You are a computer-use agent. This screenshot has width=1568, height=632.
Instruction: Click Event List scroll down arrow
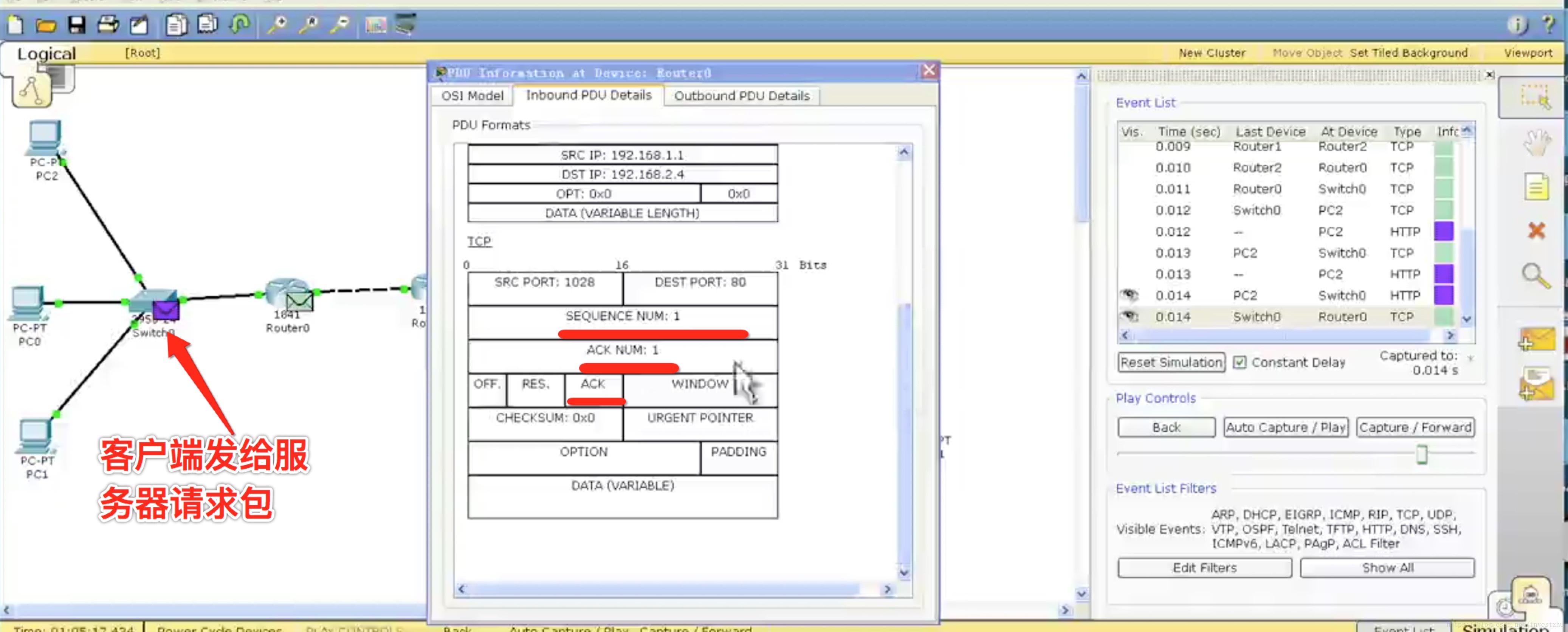coord(1466,318)
